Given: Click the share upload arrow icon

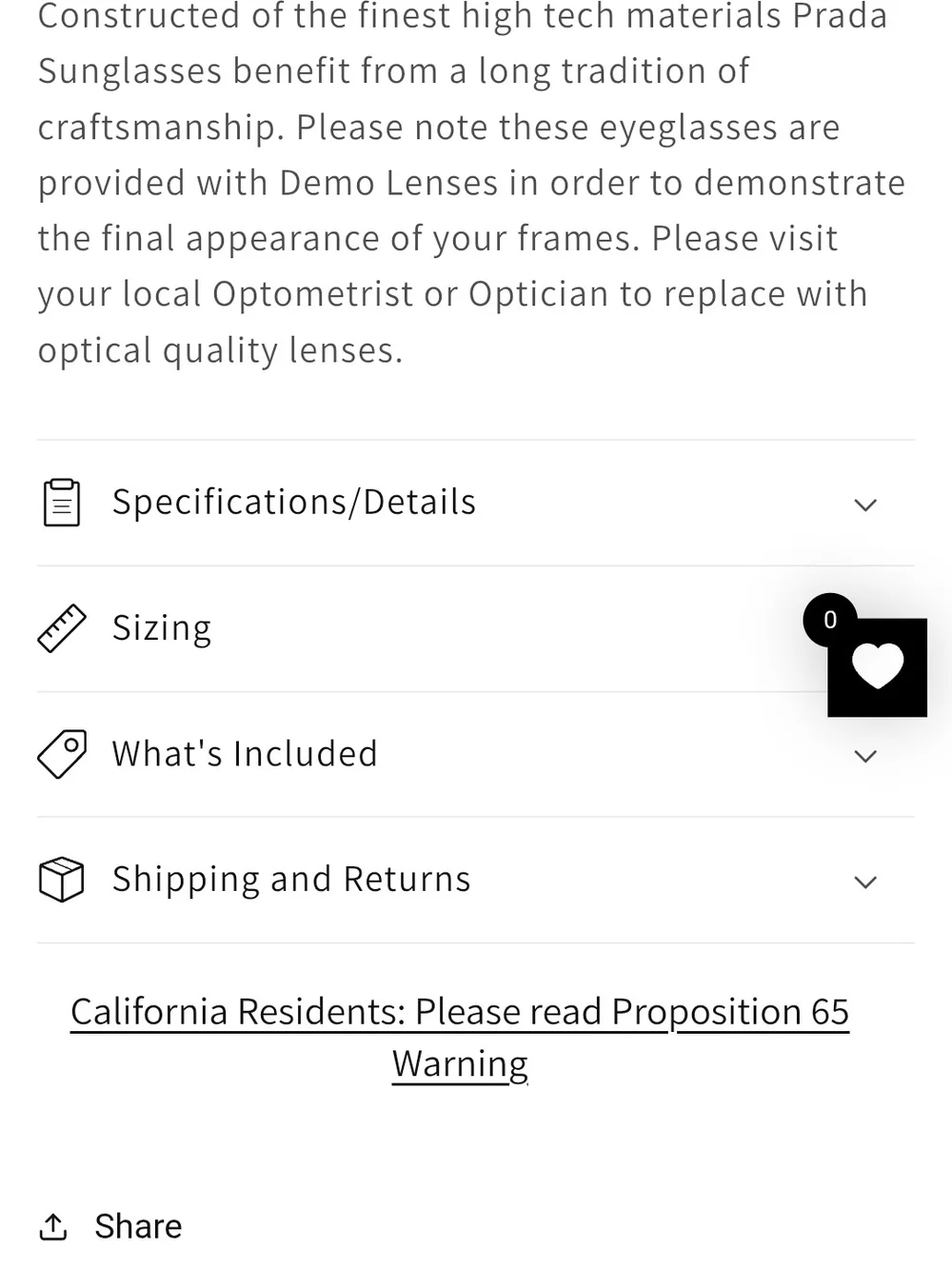Looking at the screenshot, I should click(x=53, y=1227).
